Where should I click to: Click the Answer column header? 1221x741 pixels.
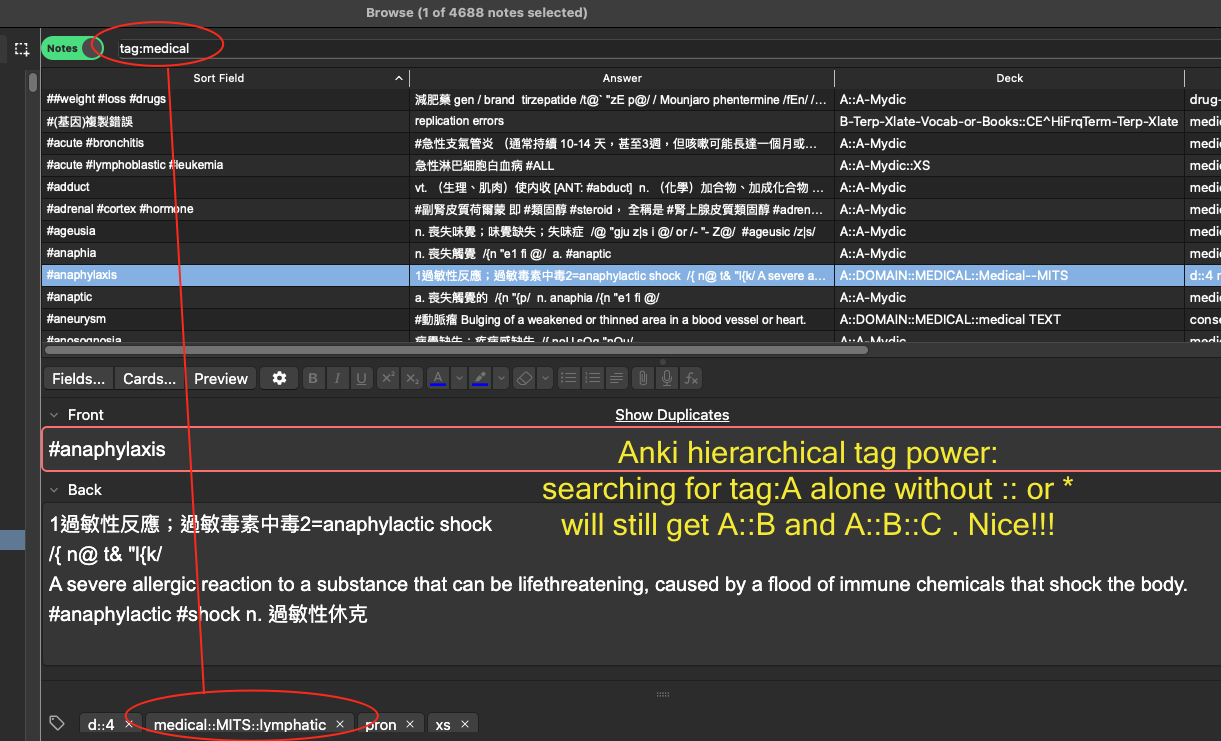coord(622,78)
